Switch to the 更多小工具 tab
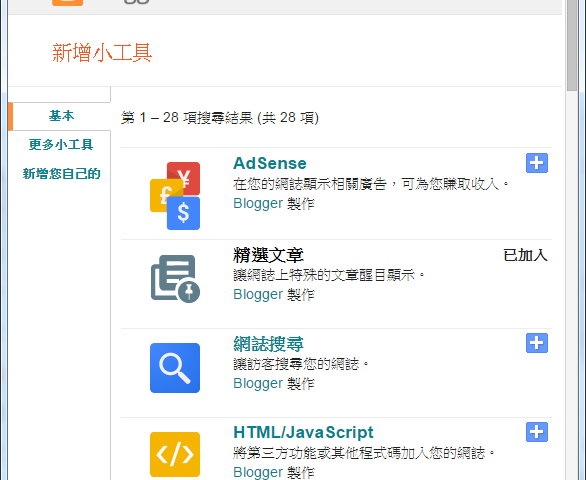Image resolution: width=586 pixels, height=480 pixels. 61,145
